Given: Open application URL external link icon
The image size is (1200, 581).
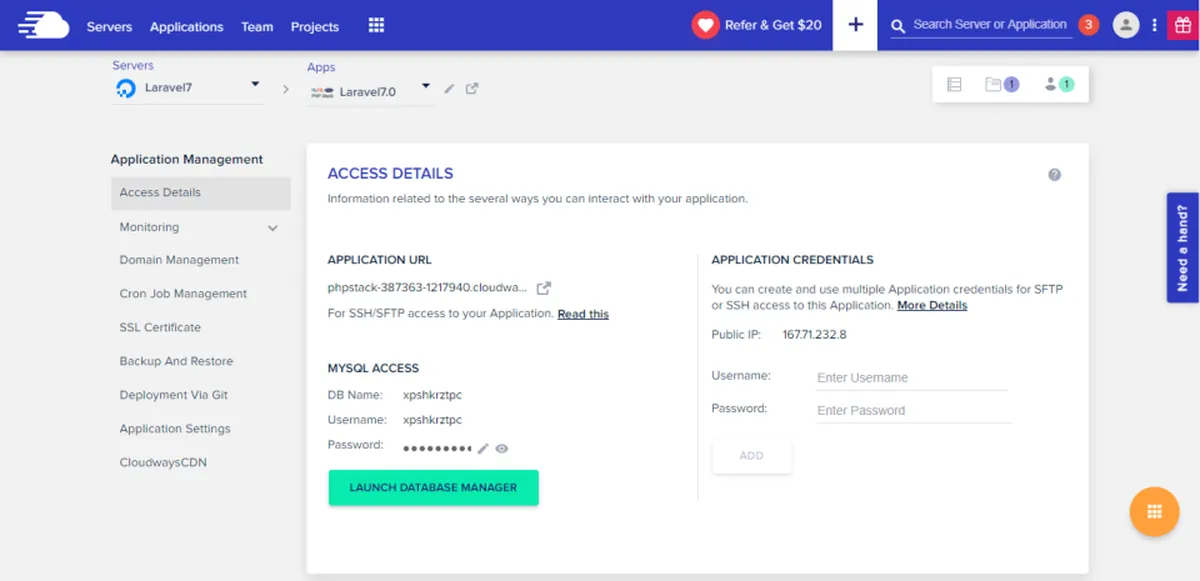Looking at the screenshot, I should coord(544,288).
